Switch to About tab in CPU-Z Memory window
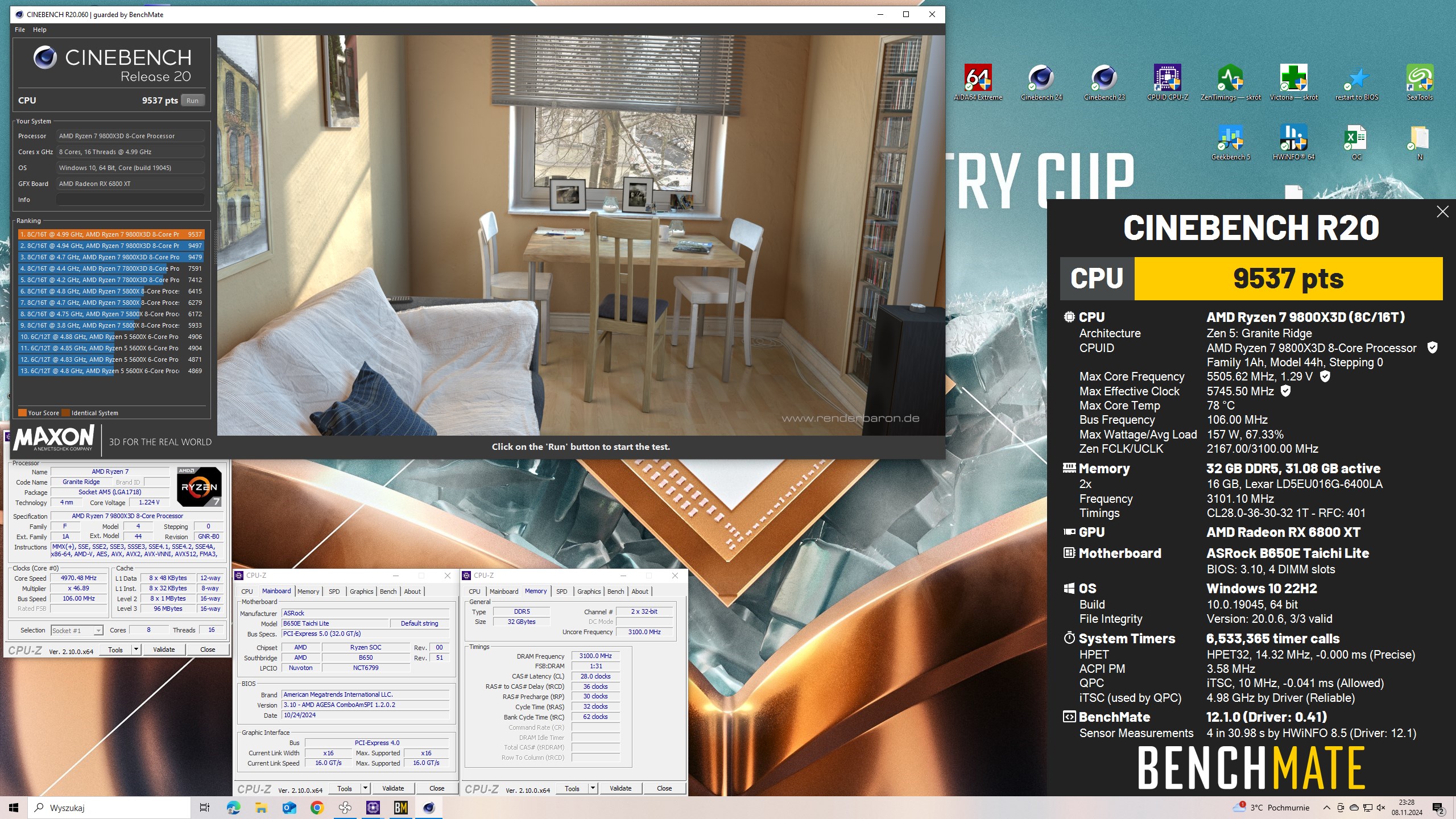This screenshot has height=819, width=1456. click(x=640, y=591)
